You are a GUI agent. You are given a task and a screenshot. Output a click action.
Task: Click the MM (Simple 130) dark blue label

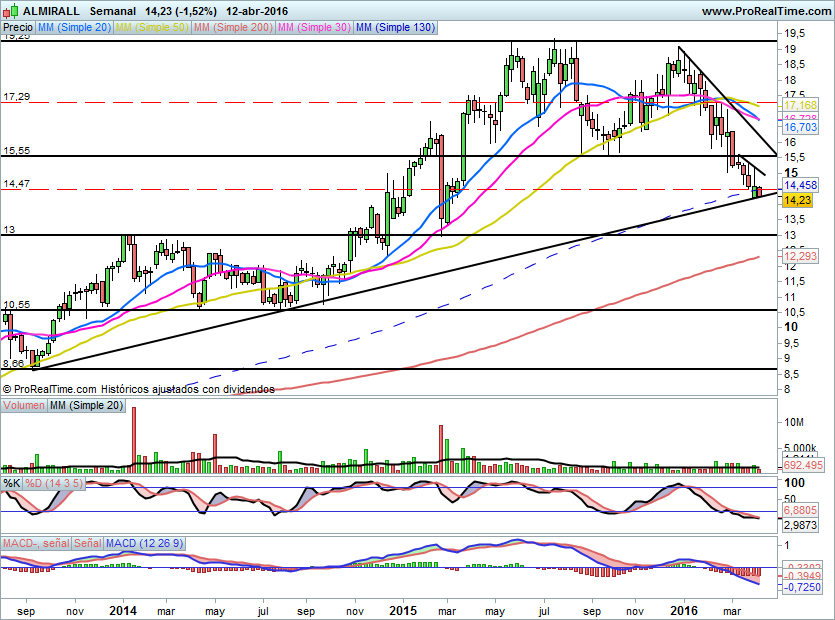point(396,27)
